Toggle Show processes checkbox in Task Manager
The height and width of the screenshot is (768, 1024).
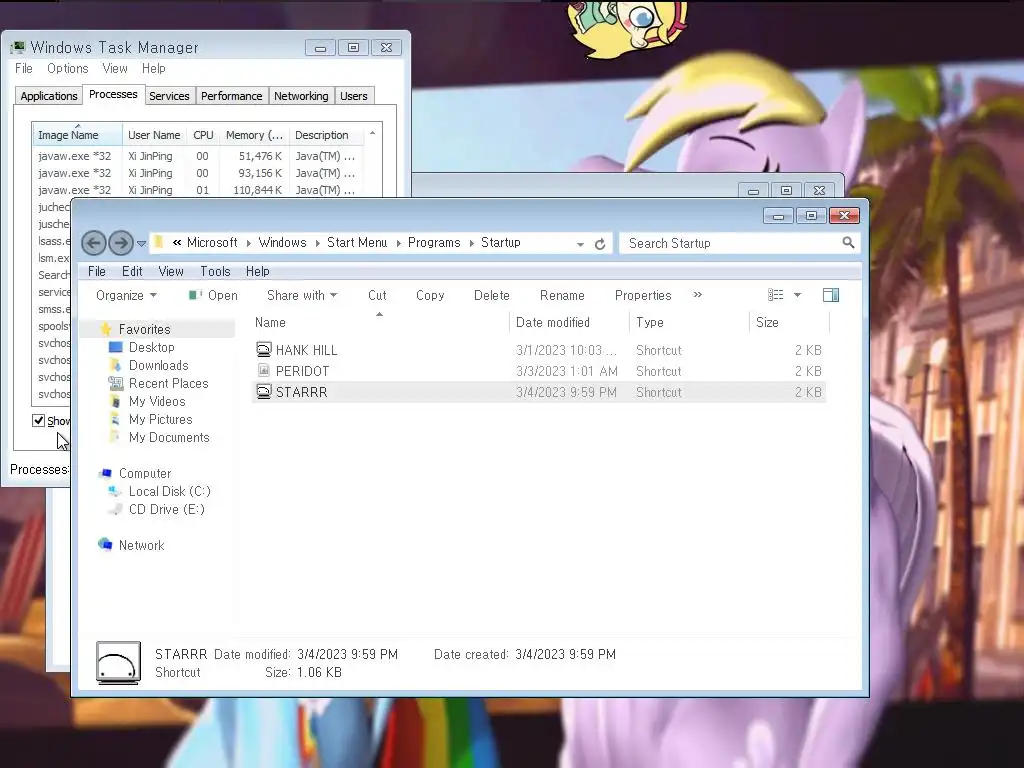point(39,421)
